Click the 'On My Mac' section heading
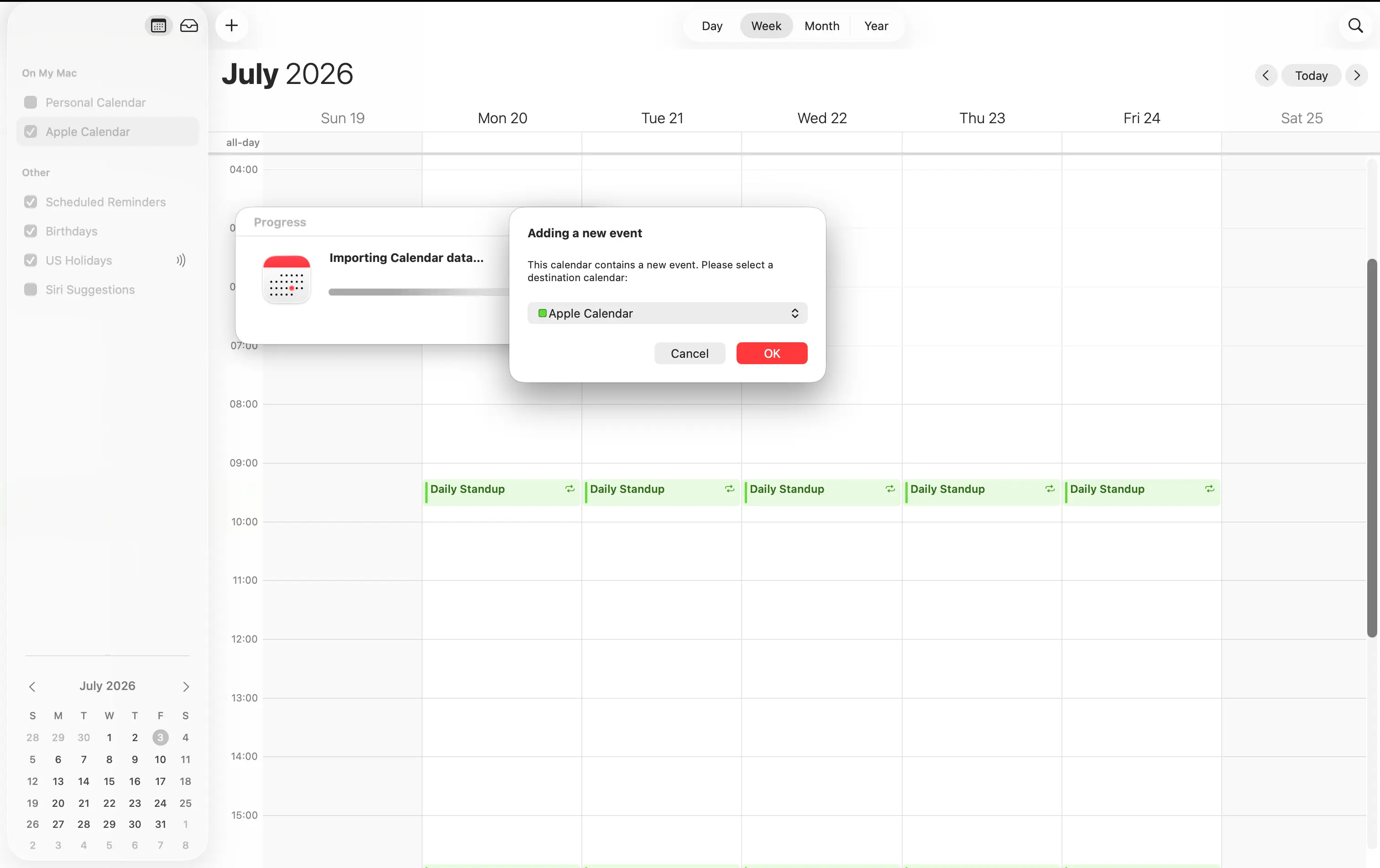The image size is (1380, 868). click(x=49, y=73)
